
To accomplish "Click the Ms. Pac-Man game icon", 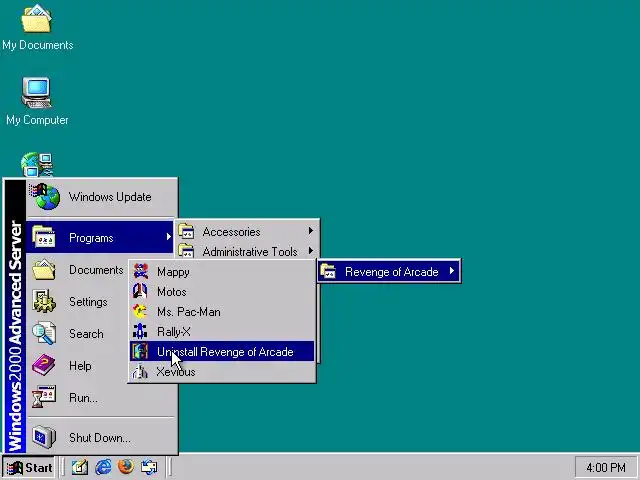I will click(x=140, y=311).
